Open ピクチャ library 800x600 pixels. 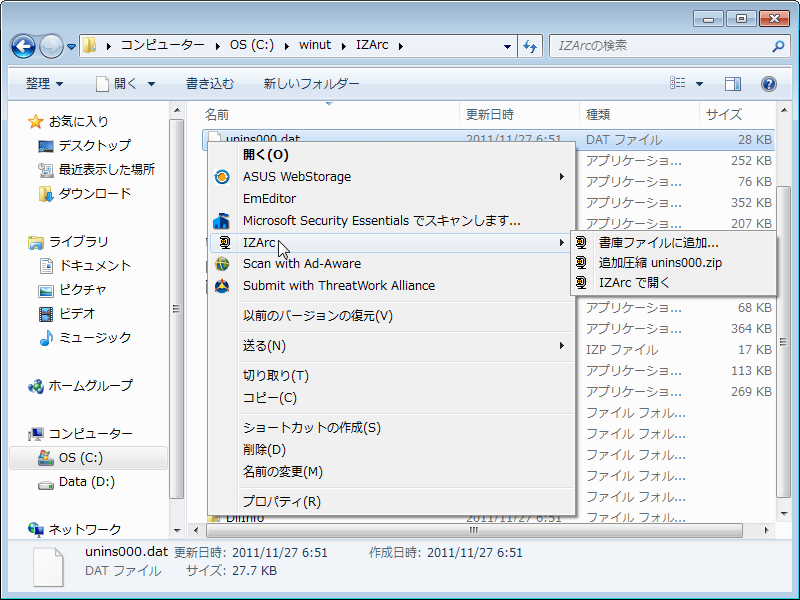[x=72, y=290]
